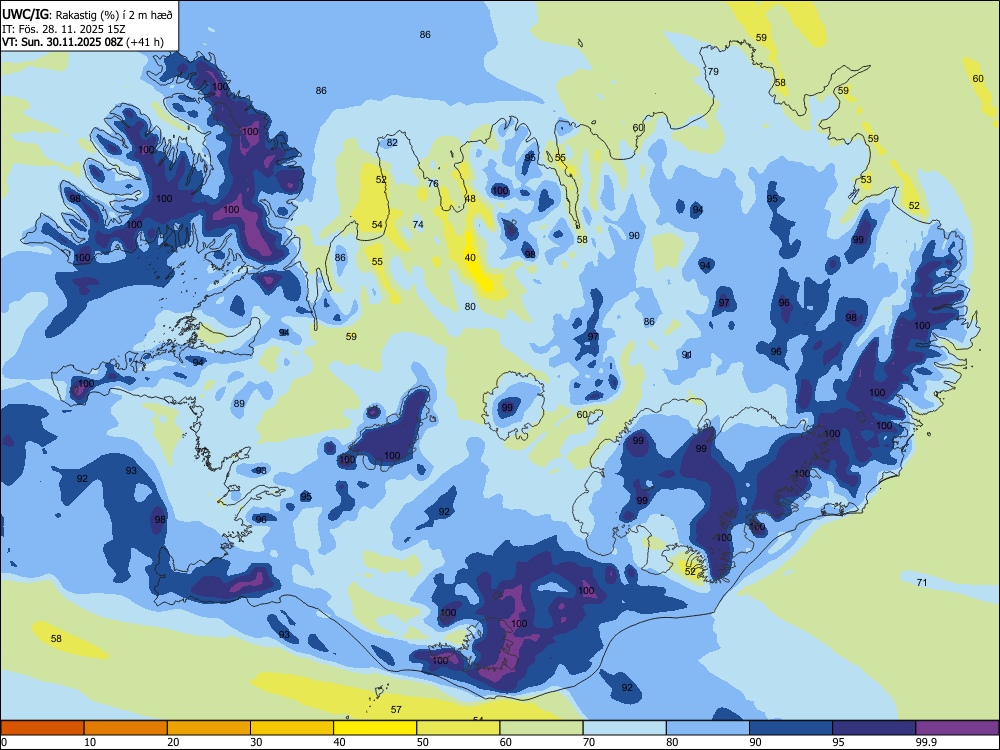Click the pale blue 70–80 legend swatch

coord(624,728)
